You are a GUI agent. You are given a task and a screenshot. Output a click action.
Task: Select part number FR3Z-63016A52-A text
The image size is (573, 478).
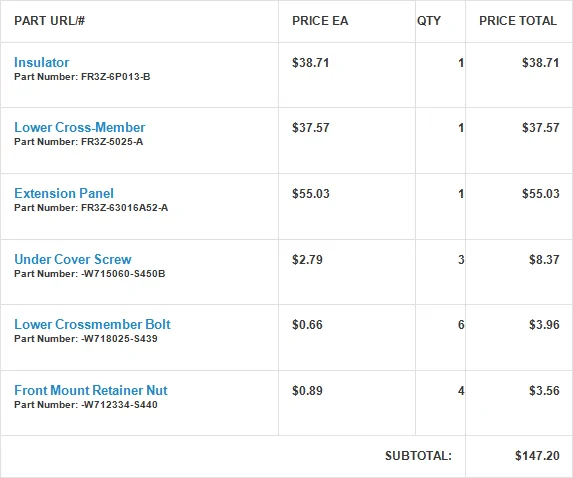tap(124, 208)
